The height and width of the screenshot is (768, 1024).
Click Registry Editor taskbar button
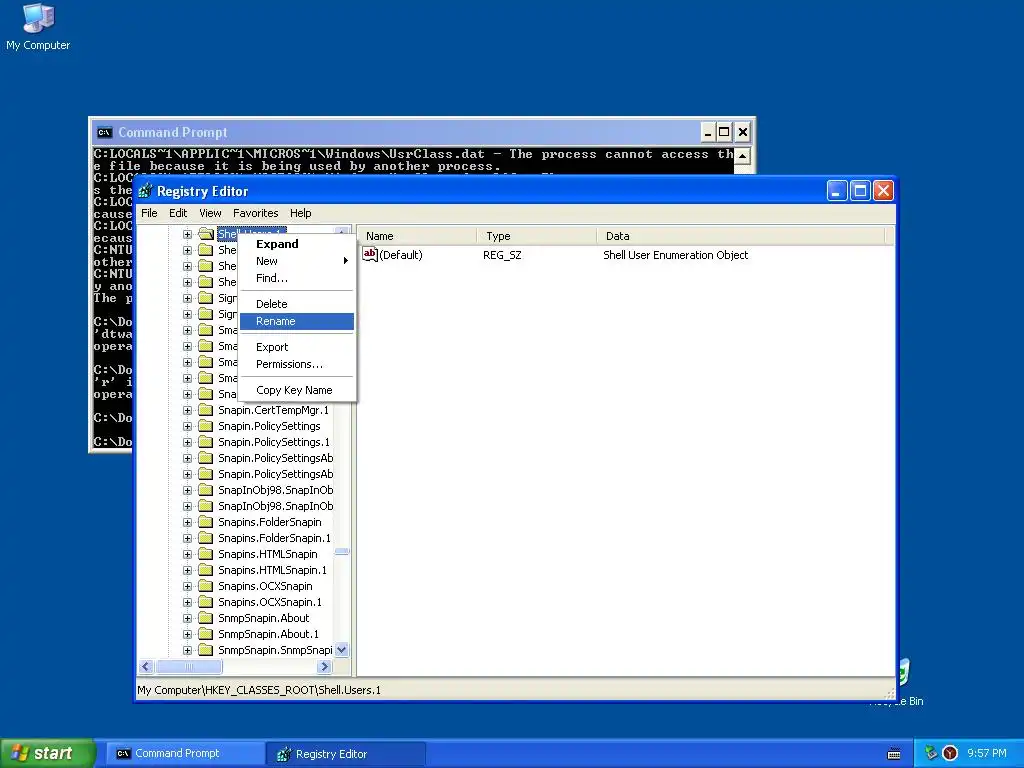click(347, 754)
